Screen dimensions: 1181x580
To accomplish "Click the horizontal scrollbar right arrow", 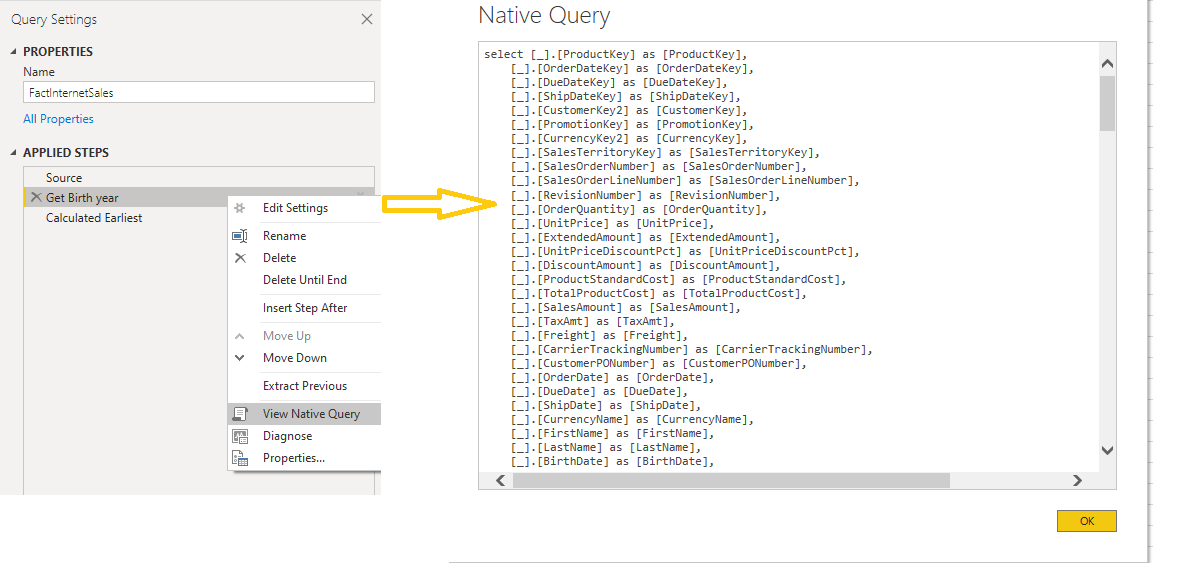I will (x=1076, y=480).
